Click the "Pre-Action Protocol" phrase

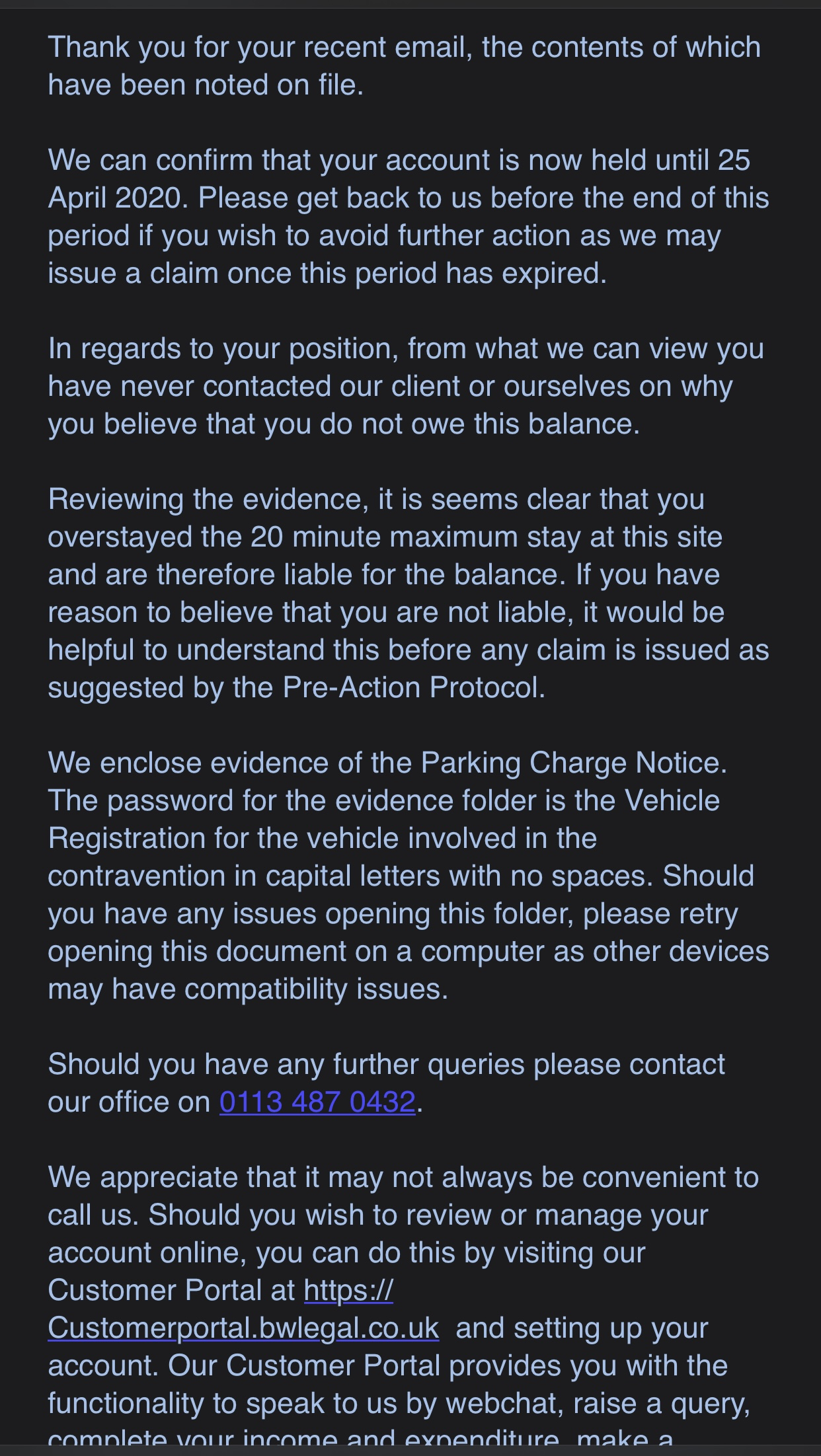pos(414,688)
